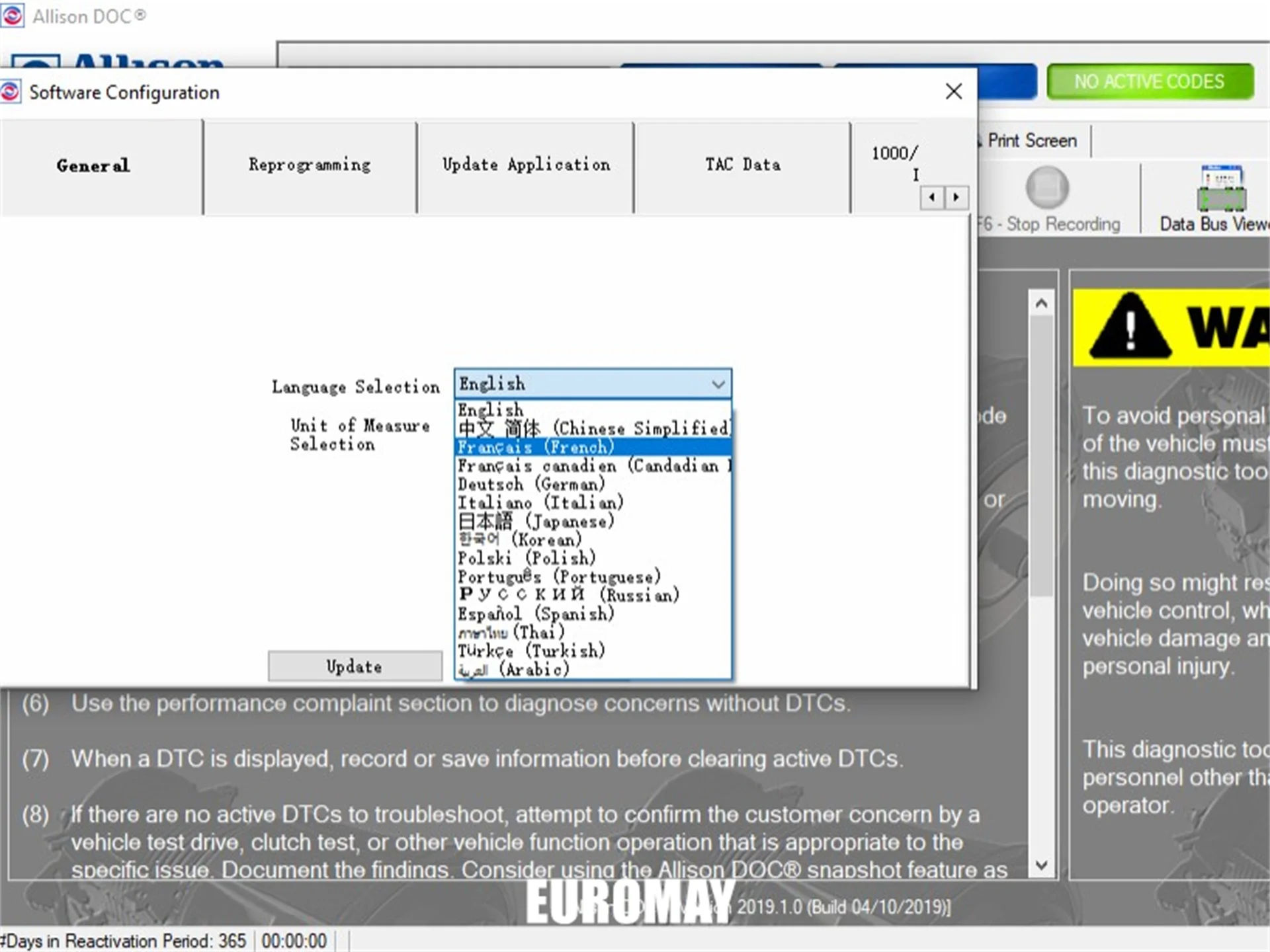Select Français (French) from language list
Viewport: 1270px width, 952px height.
point(536,448)
